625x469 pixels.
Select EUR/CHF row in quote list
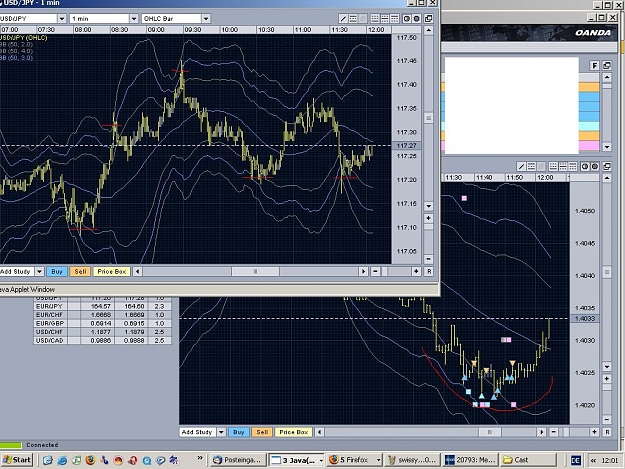click(x=102, y=315)
